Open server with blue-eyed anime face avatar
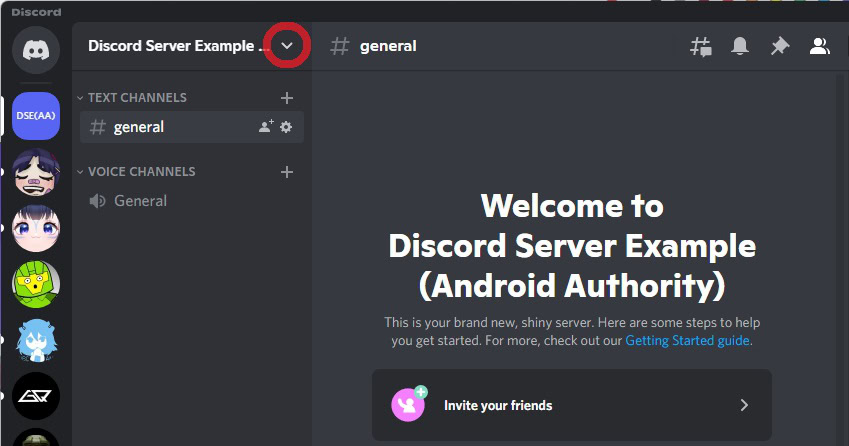The height and width of the screenshot is (446, 849). pyautogui.click(x=36, y=228)
